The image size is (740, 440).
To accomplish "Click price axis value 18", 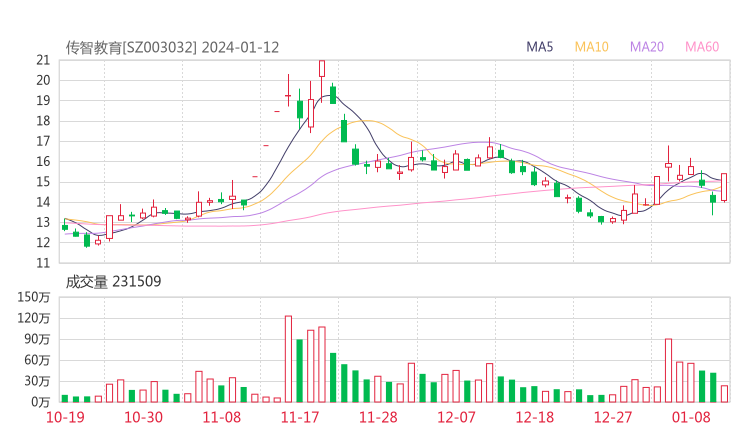I will pyautogui.click(x=43, y=121).
